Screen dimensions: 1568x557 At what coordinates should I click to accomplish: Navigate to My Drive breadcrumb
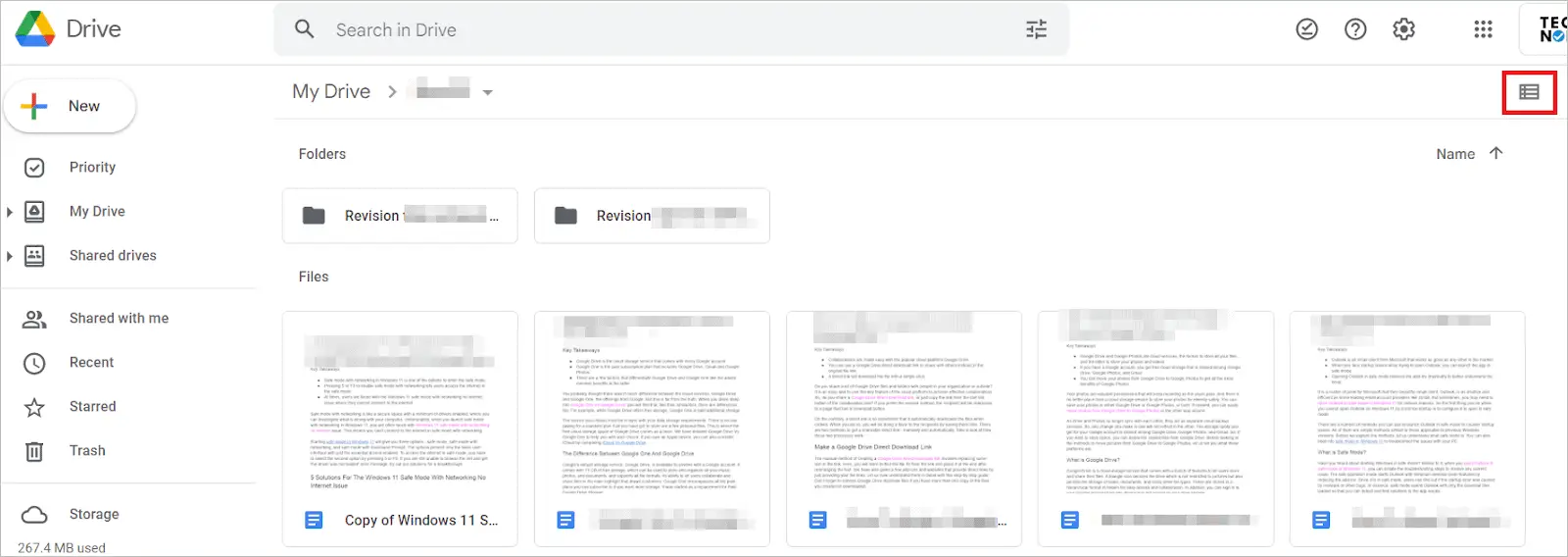pyautogui.click(x=331, y=91)
